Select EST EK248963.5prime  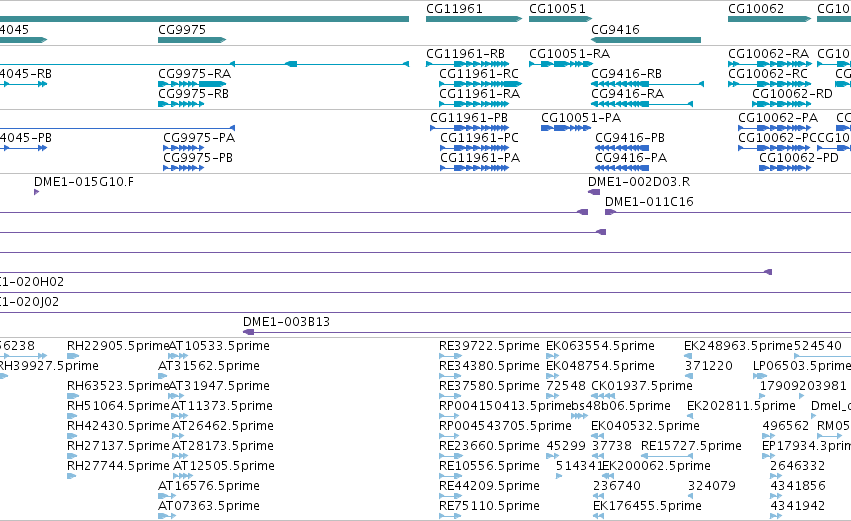688,356
